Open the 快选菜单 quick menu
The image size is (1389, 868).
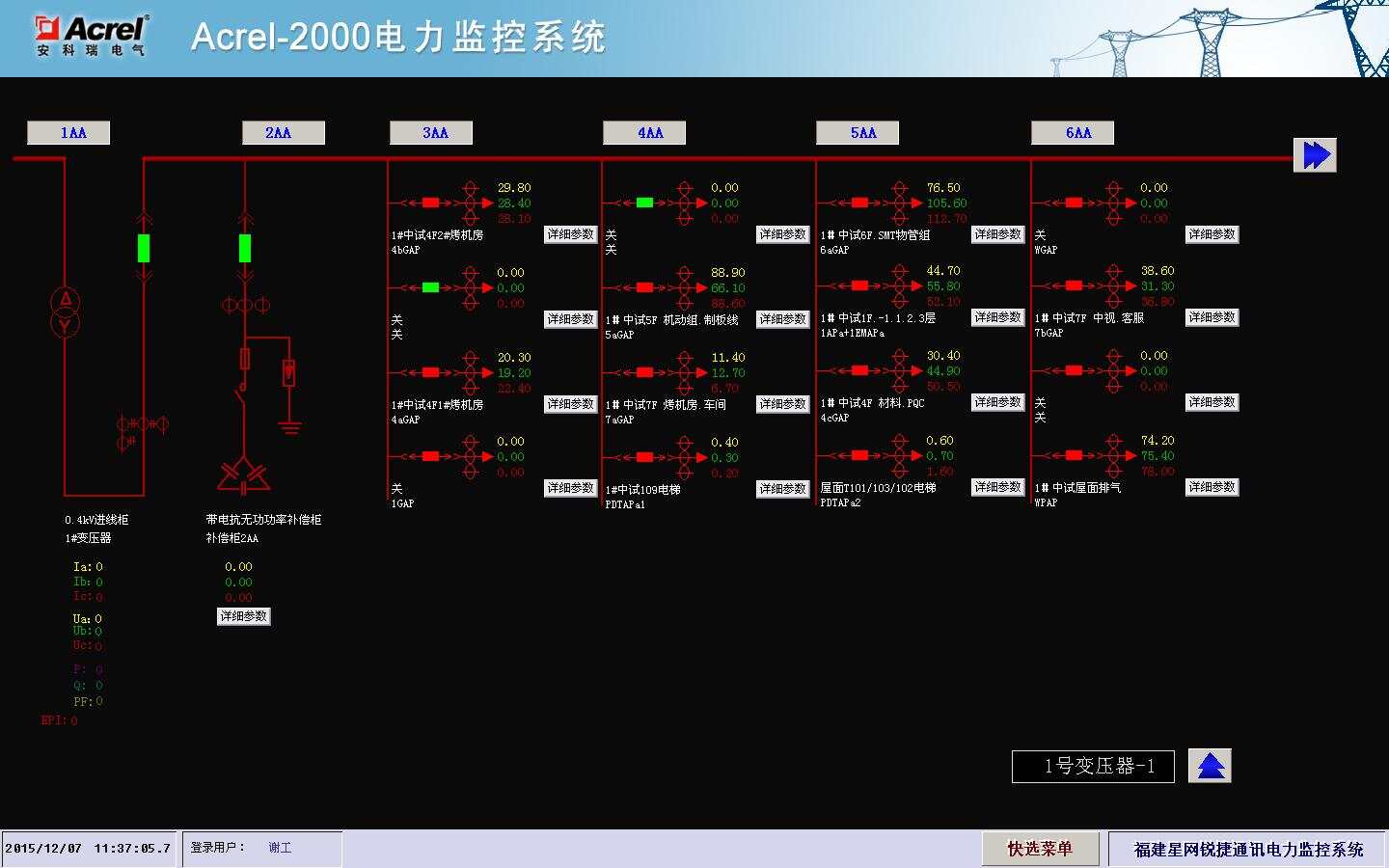(x=1040, y=849)
